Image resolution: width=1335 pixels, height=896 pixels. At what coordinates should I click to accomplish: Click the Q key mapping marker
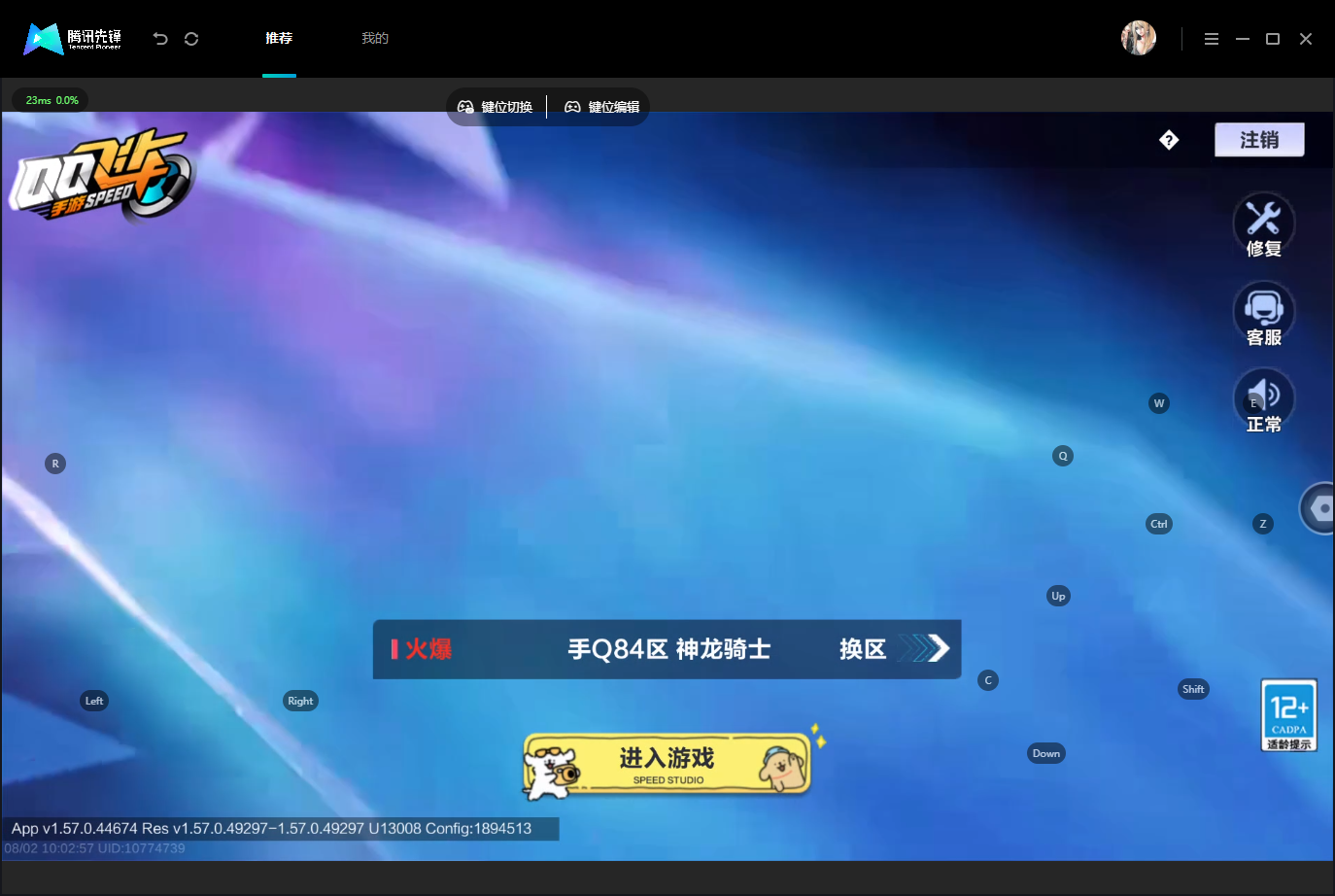[x=1063, y=456]
